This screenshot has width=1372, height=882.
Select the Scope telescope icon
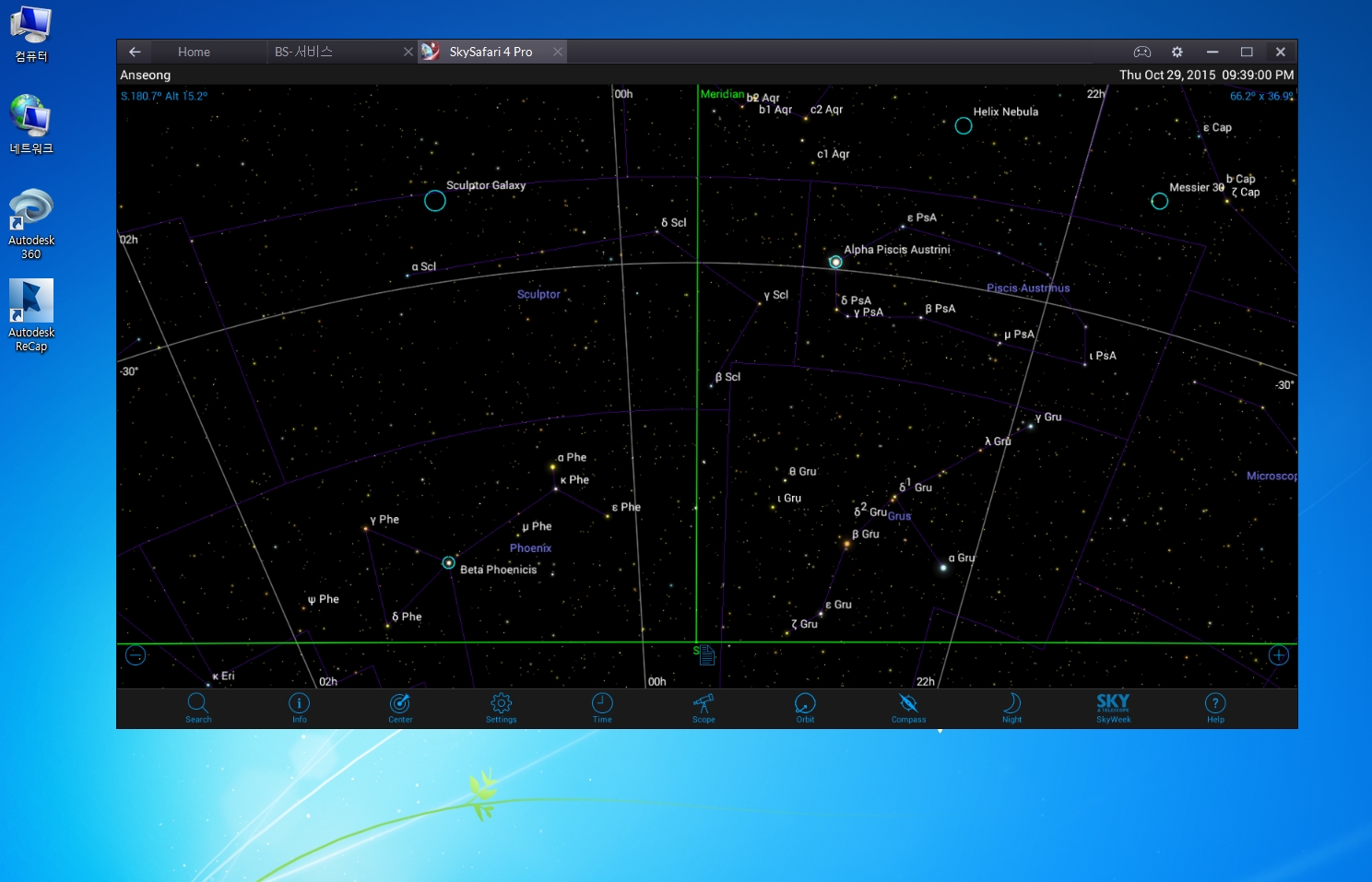pyautogui.click(x=704, y=707)
